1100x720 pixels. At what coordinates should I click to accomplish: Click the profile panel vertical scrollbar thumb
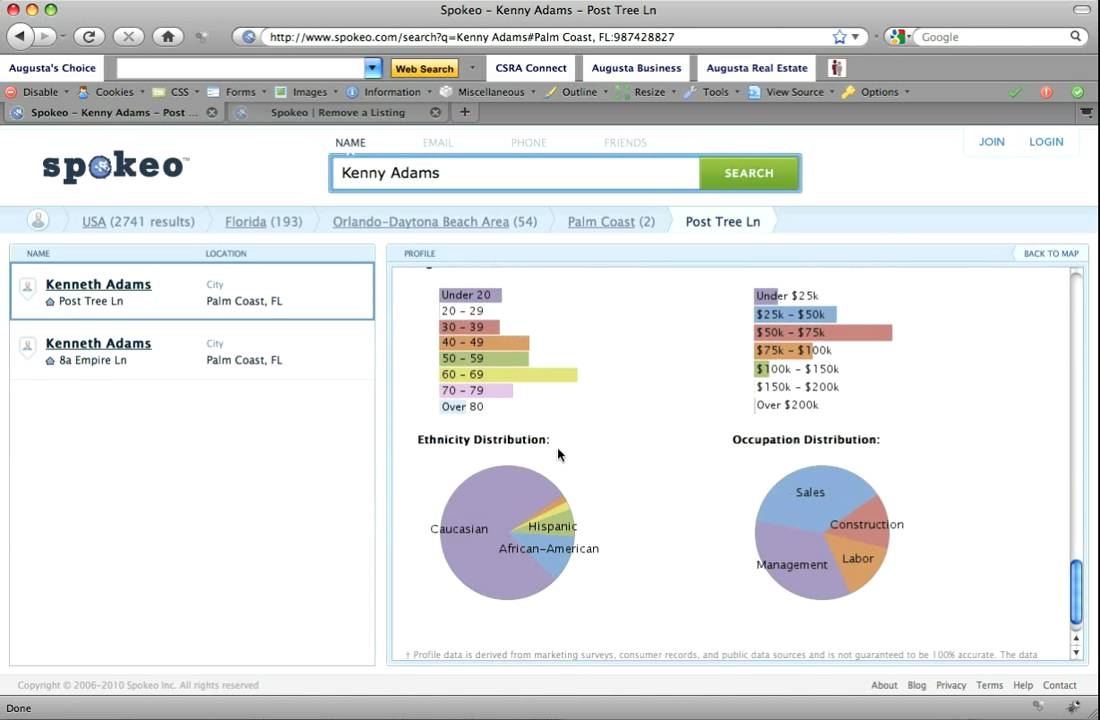click(x=1076, y=590)
